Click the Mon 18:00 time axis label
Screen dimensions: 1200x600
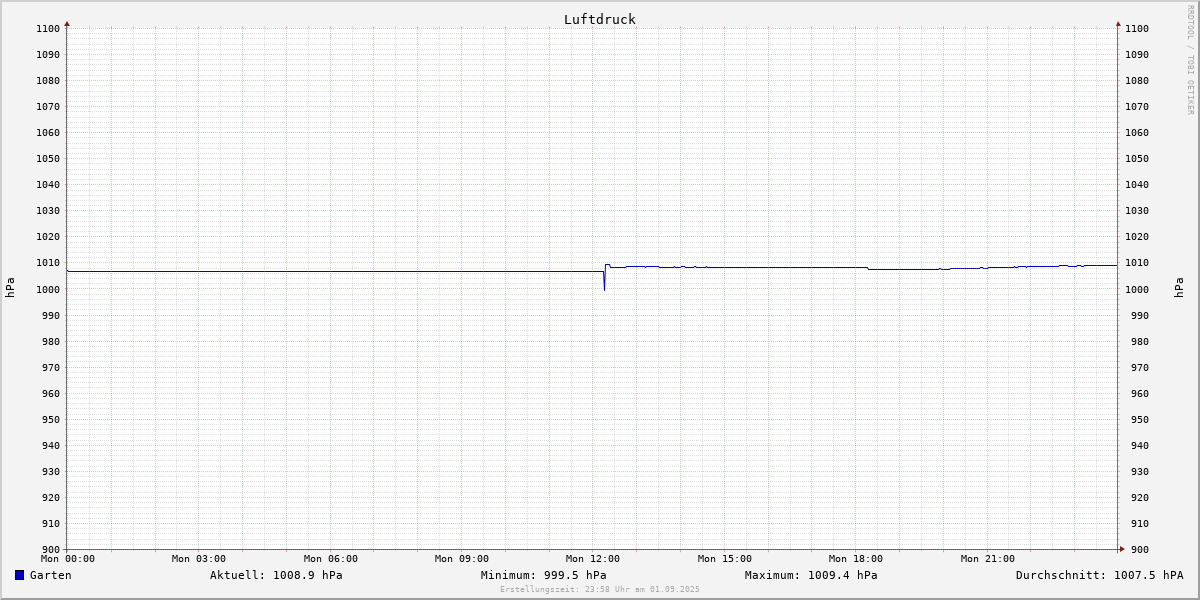[856, 559]
